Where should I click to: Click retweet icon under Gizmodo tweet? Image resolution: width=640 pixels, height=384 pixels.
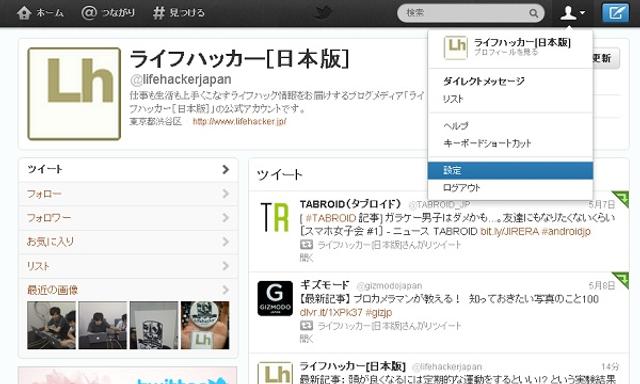pos(307,325)
